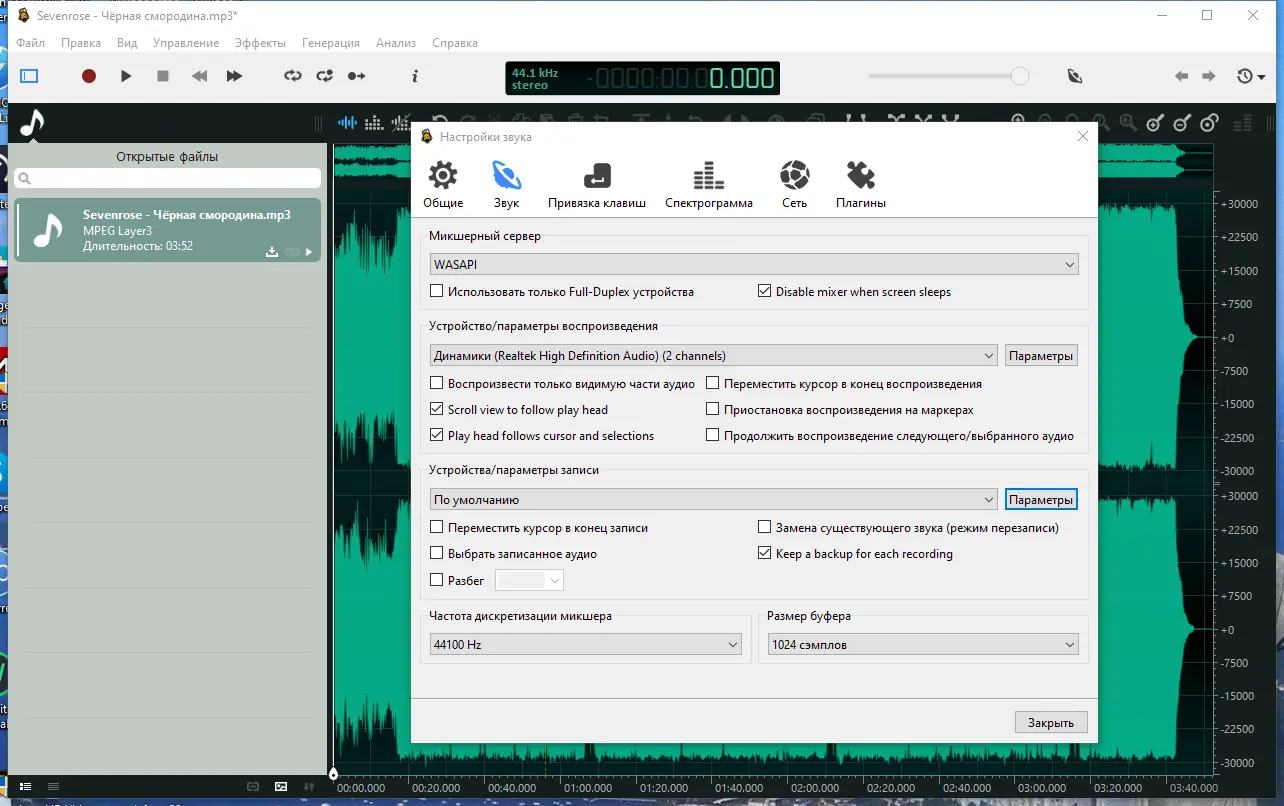Image resolution: width=1284 pixels, height=806 pixels.
Task: Enable Приостановка воспроизведения на маркерах
Action: [x=713, y=410]
